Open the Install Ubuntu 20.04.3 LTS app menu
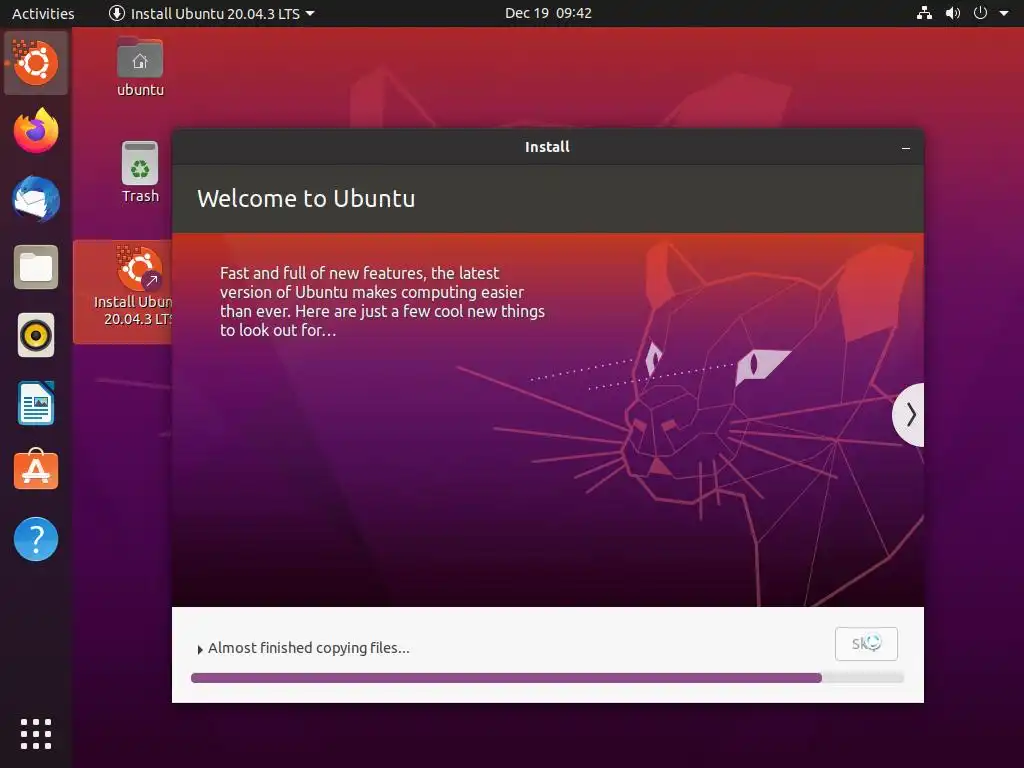This screenshot has height=768, width=1024. (212, 13)
